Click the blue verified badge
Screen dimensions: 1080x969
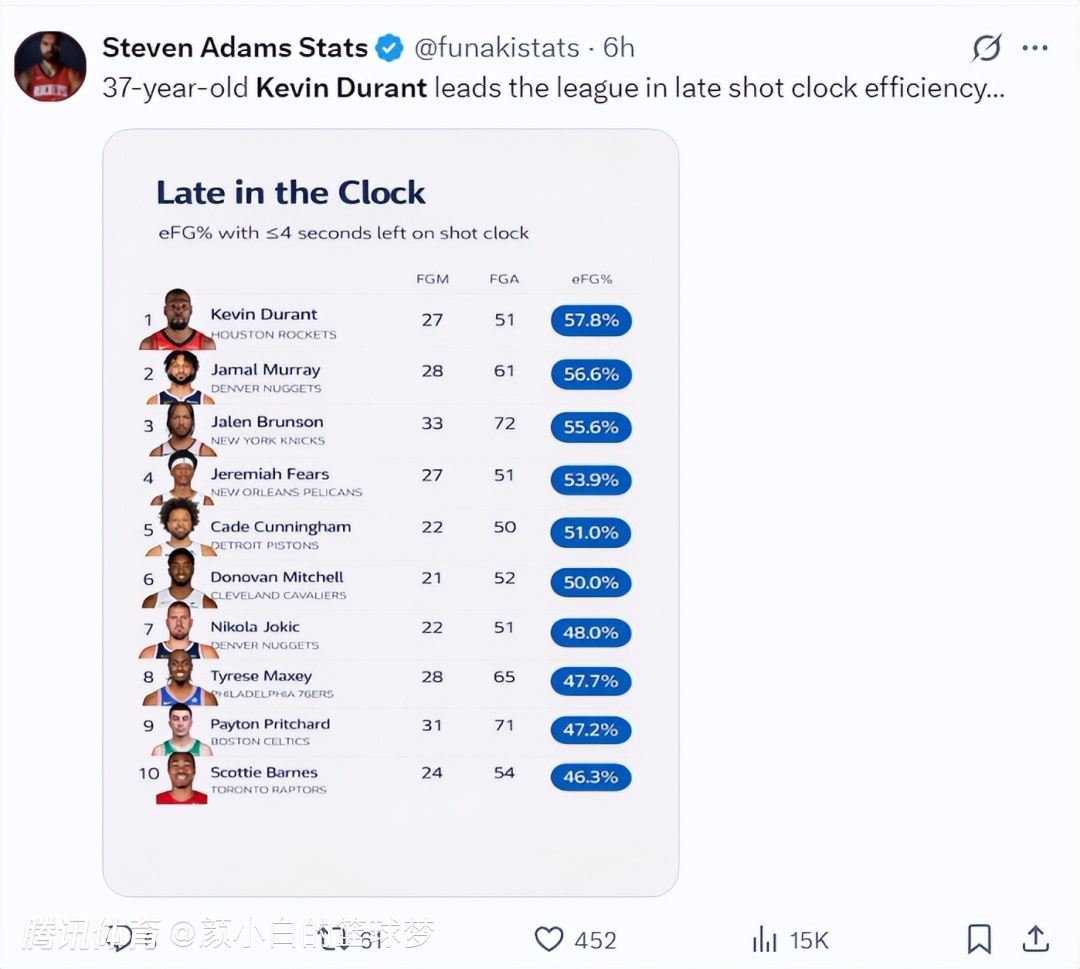(x=389, y=48)
